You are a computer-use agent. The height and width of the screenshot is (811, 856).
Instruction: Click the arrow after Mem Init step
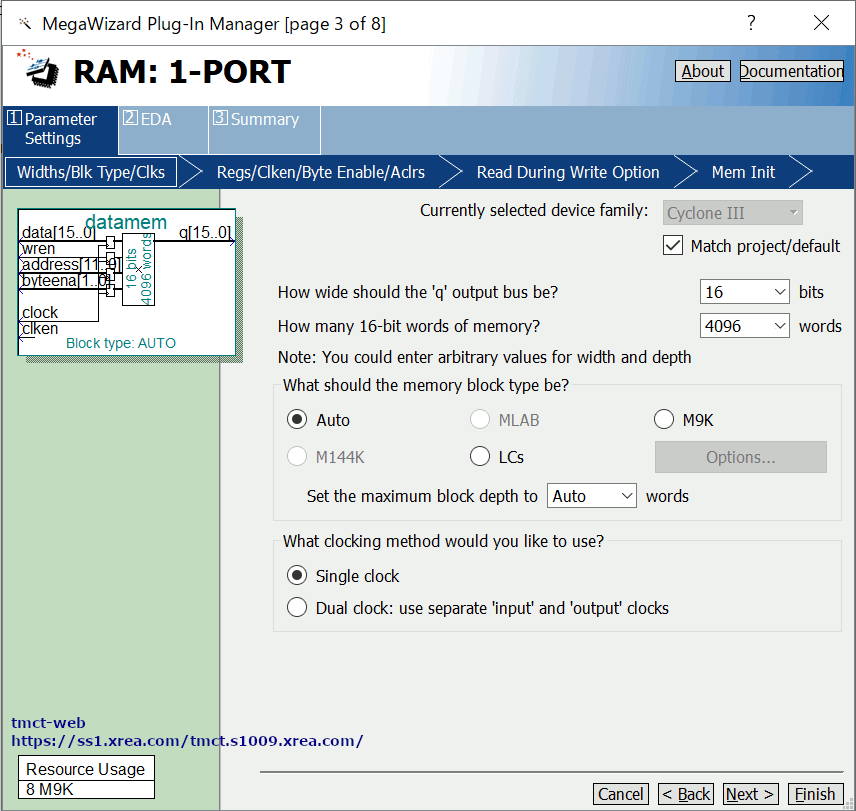coord(801,172)
